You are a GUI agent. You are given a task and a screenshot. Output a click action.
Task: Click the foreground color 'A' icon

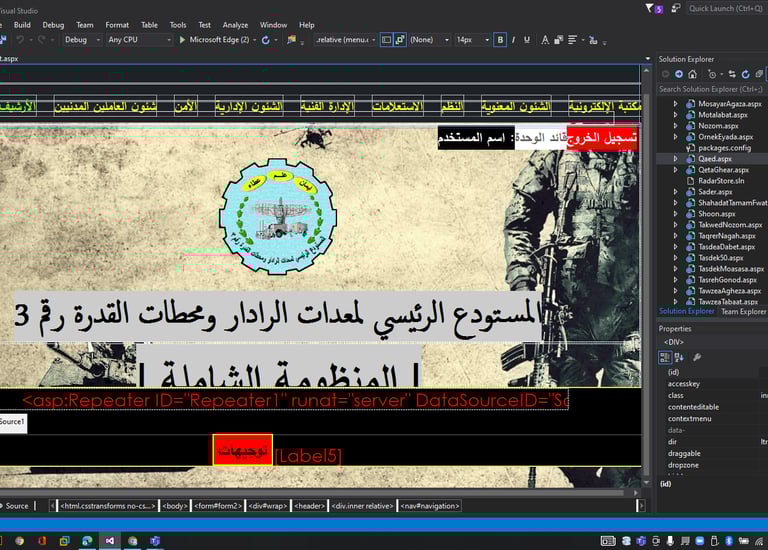(x=545, y=40)
